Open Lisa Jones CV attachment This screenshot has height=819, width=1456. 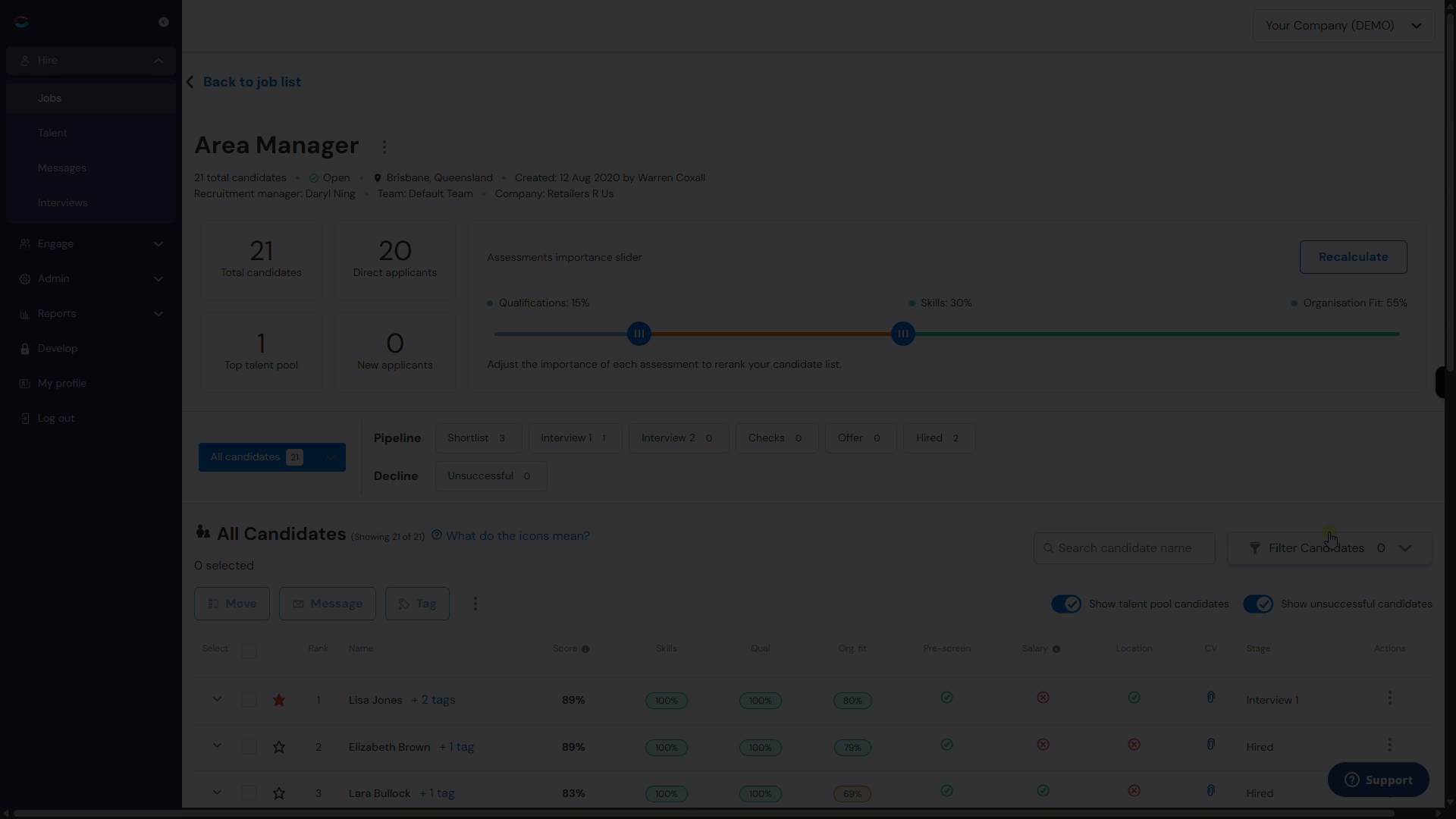(1211, 698)
